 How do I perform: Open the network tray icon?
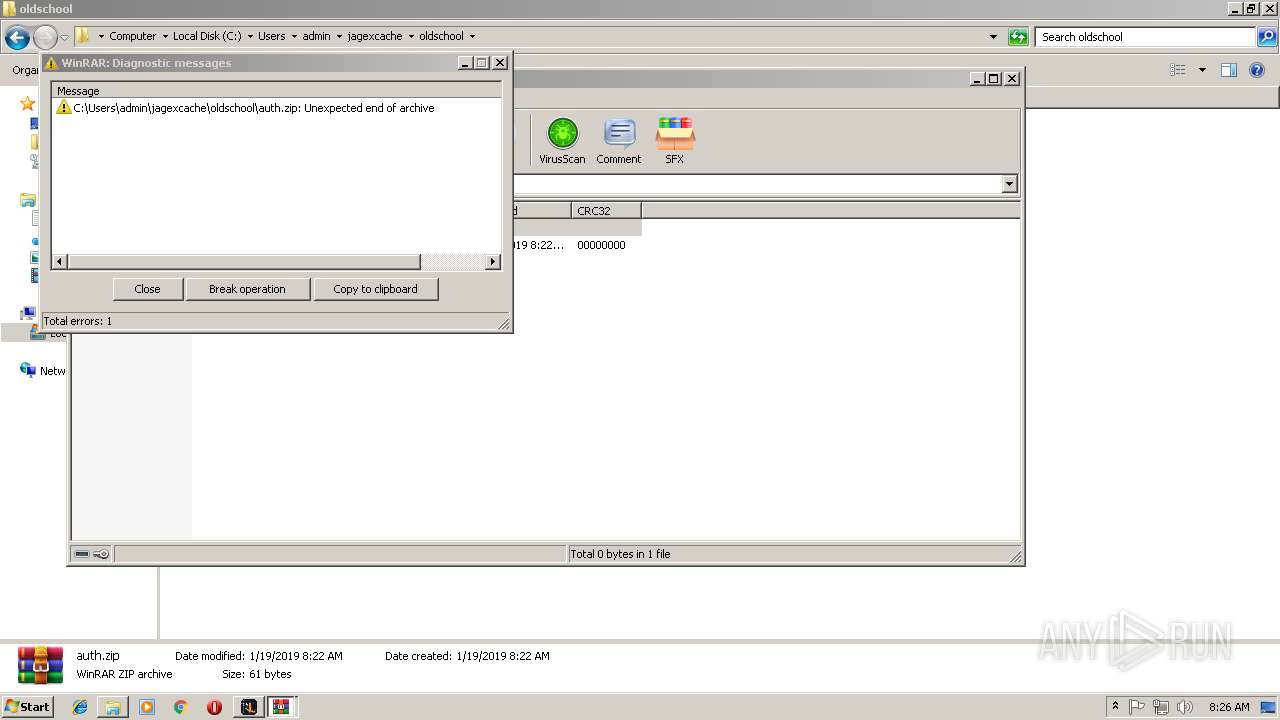(1160, 707)
